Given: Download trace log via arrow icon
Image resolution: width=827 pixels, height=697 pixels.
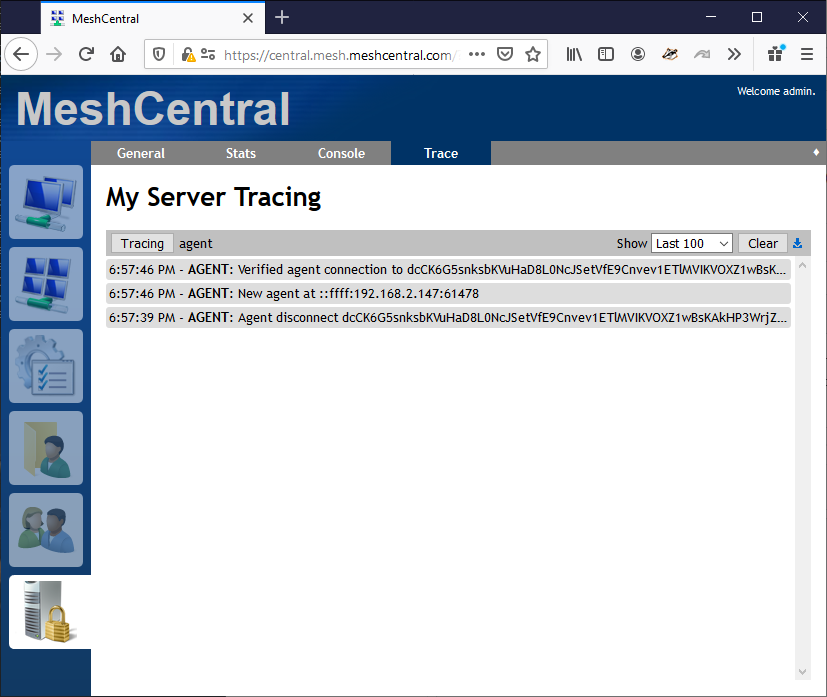Looking at the screenshot, I should 797,243.
